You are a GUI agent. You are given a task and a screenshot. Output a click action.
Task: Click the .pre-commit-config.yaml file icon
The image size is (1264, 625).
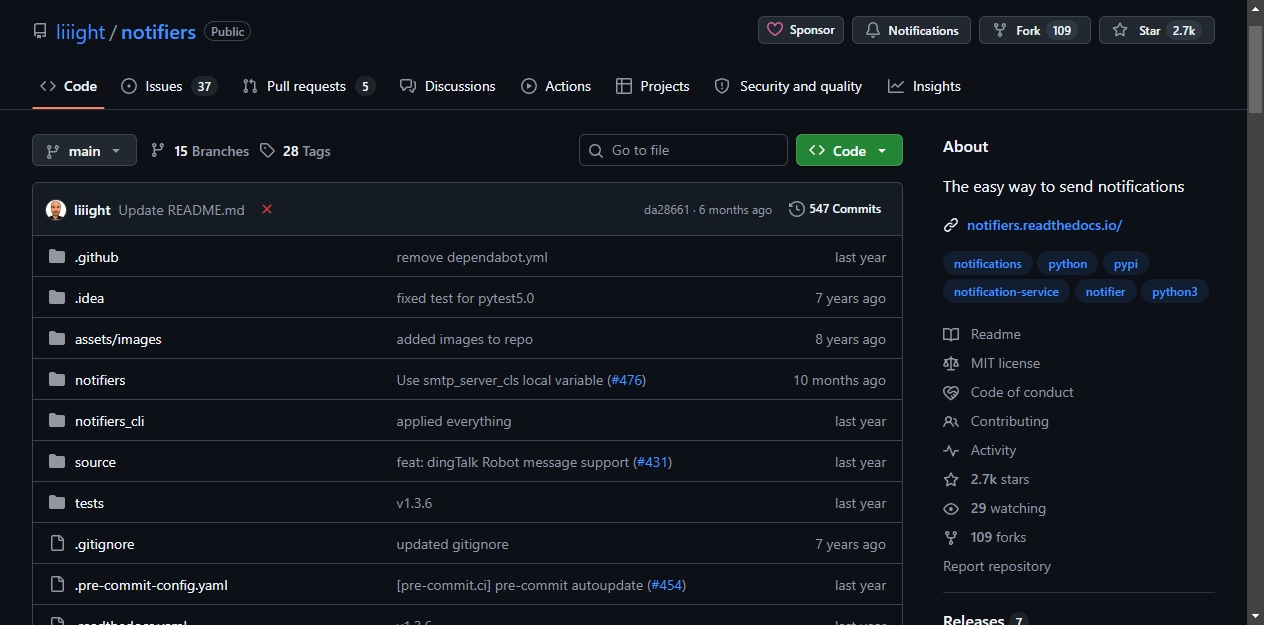(x=57, y=585)
